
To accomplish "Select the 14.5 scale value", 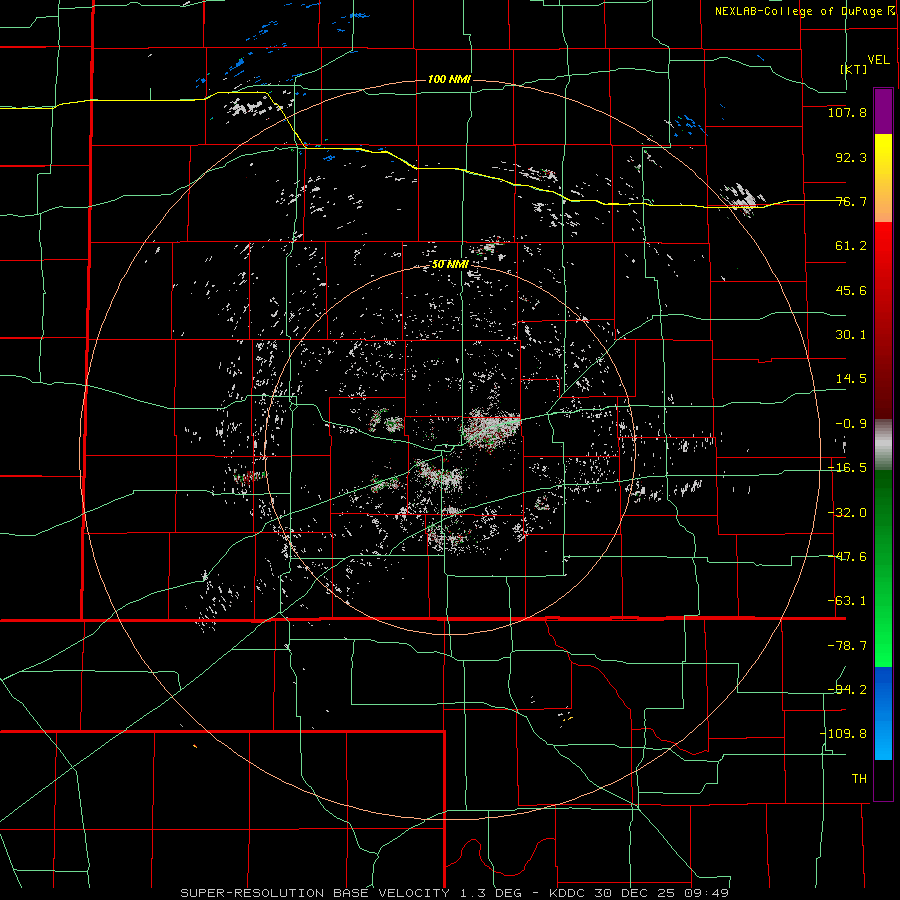I will [x=851, y=379].
